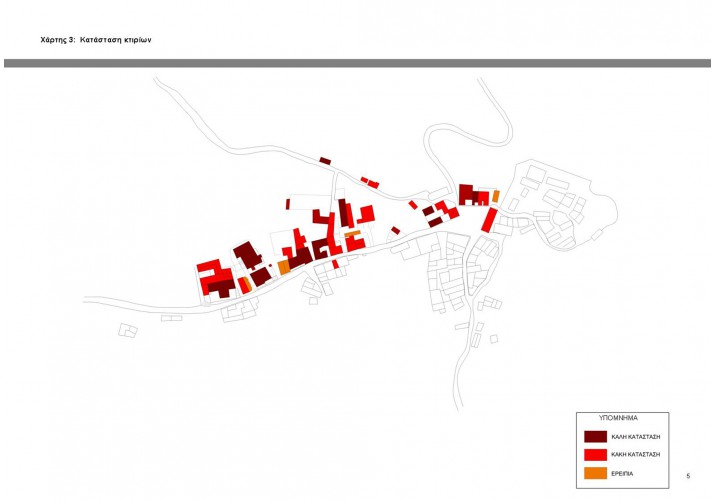
Task: Click the 'ΚΑΚΗ ΚΑΤΑΣΤΑΣΗ' legend label
Action: [x=636, y=454]
